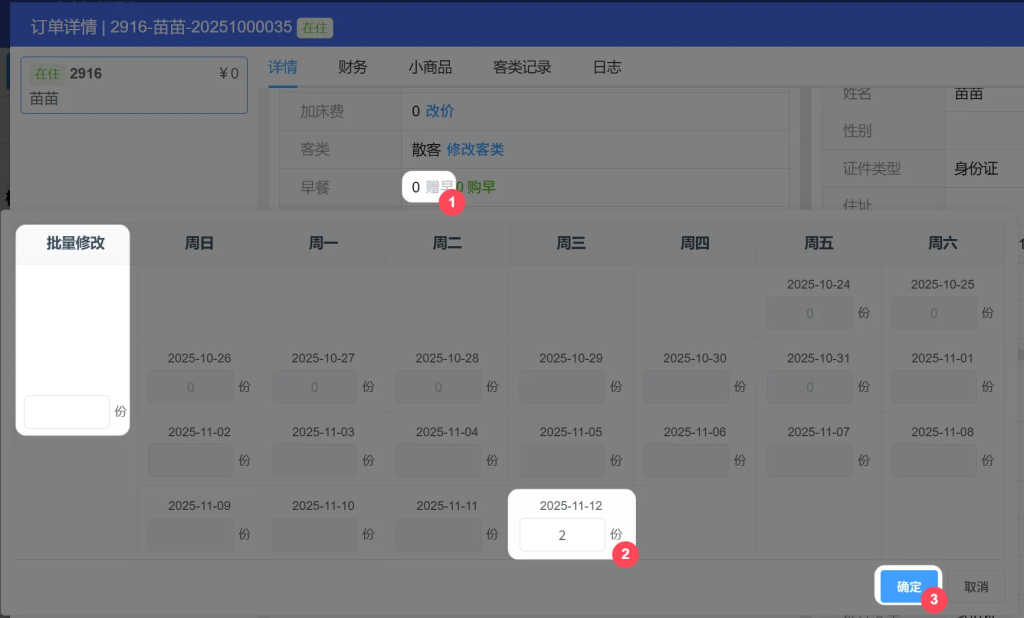Open the 修改客类 link
Screen dimensions: 1024x618
coord(475,149)
